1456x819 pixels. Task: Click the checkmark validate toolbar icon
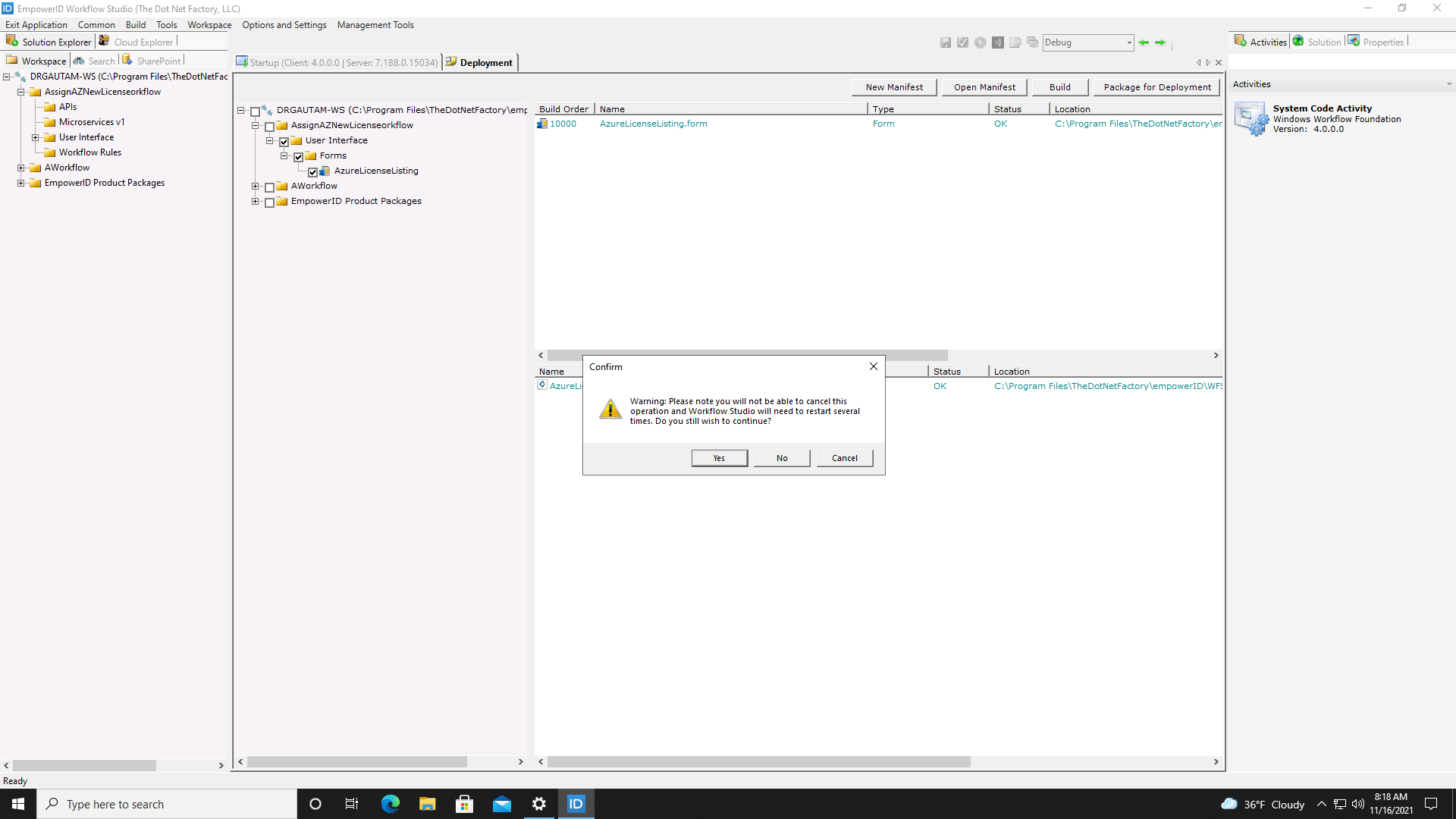963,42
